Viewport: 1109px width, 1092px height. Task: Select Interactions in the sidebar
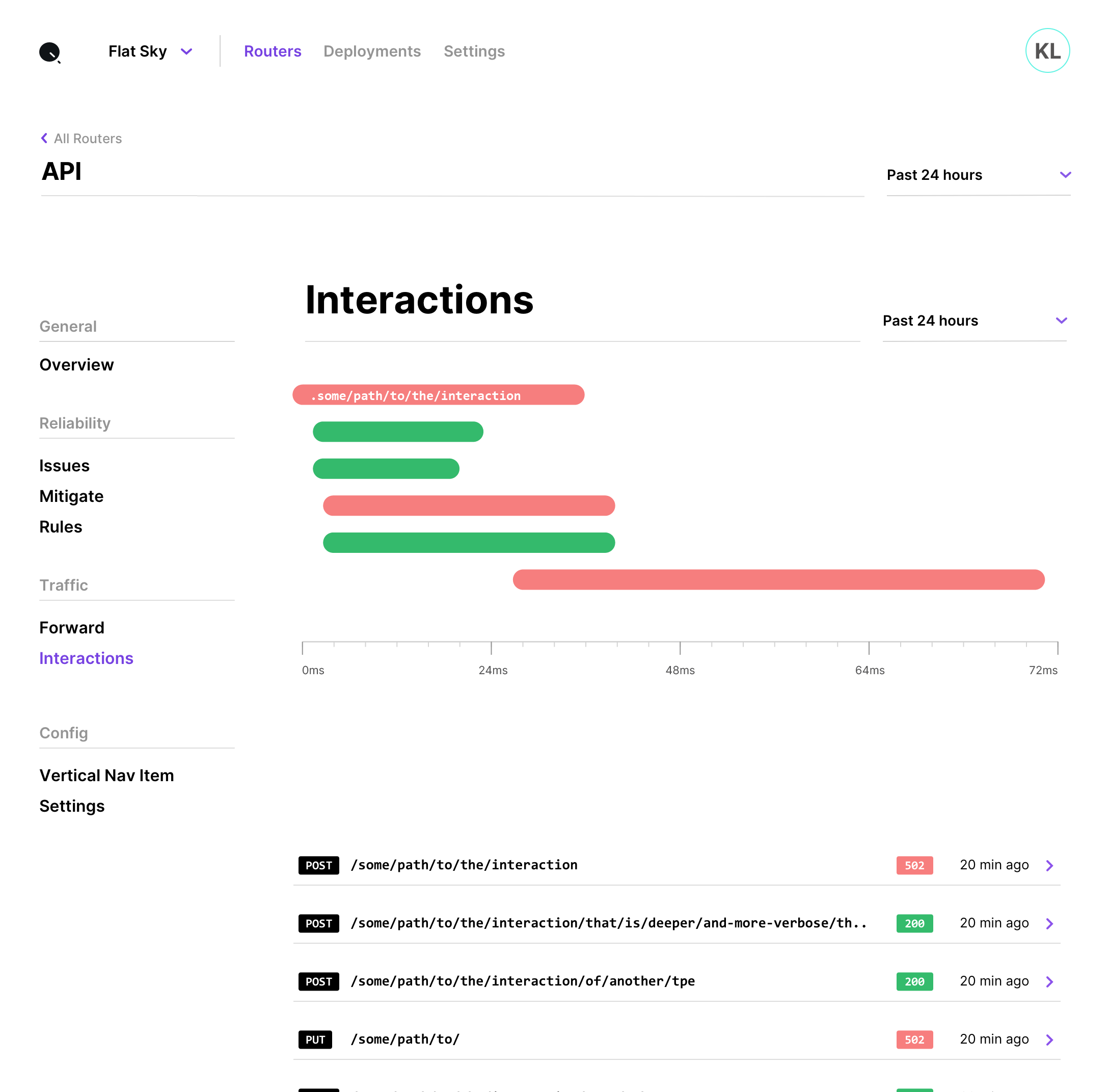86,658
